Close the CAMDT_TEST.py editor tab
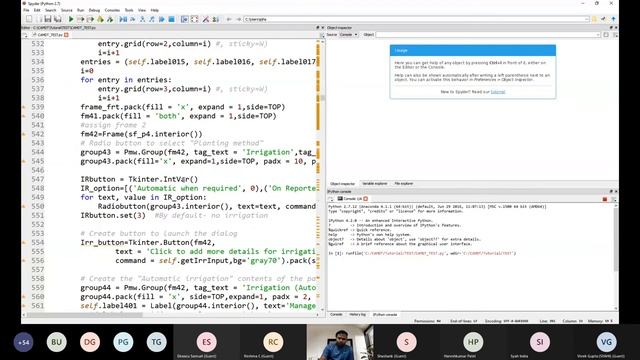Screen dimensions: 640x360 tap(66, 35)
